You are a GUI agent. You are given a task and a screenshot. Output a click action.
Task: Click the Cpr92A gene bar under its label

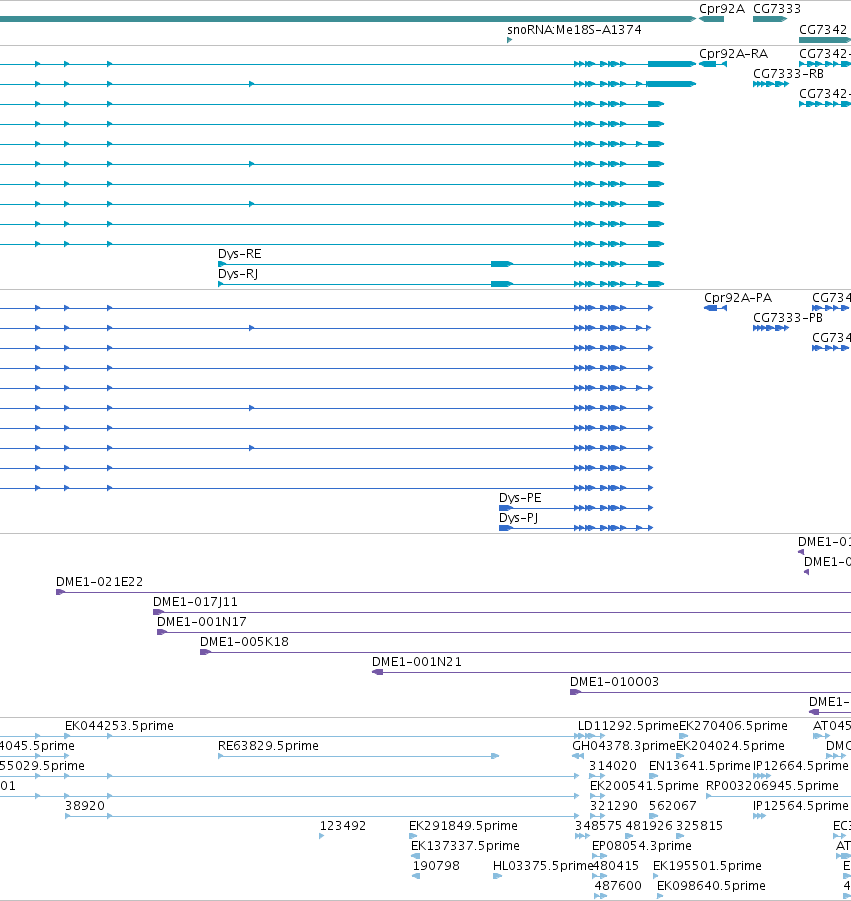pos(711,19)
